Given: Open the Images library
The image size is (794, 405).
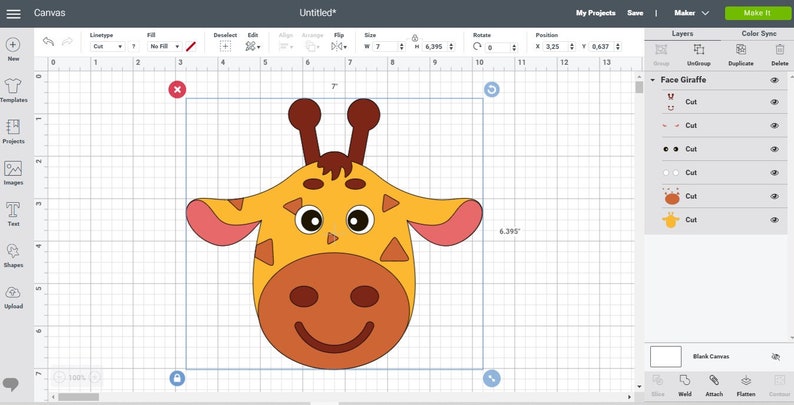Looking at the screenshot, I should 13,173.
